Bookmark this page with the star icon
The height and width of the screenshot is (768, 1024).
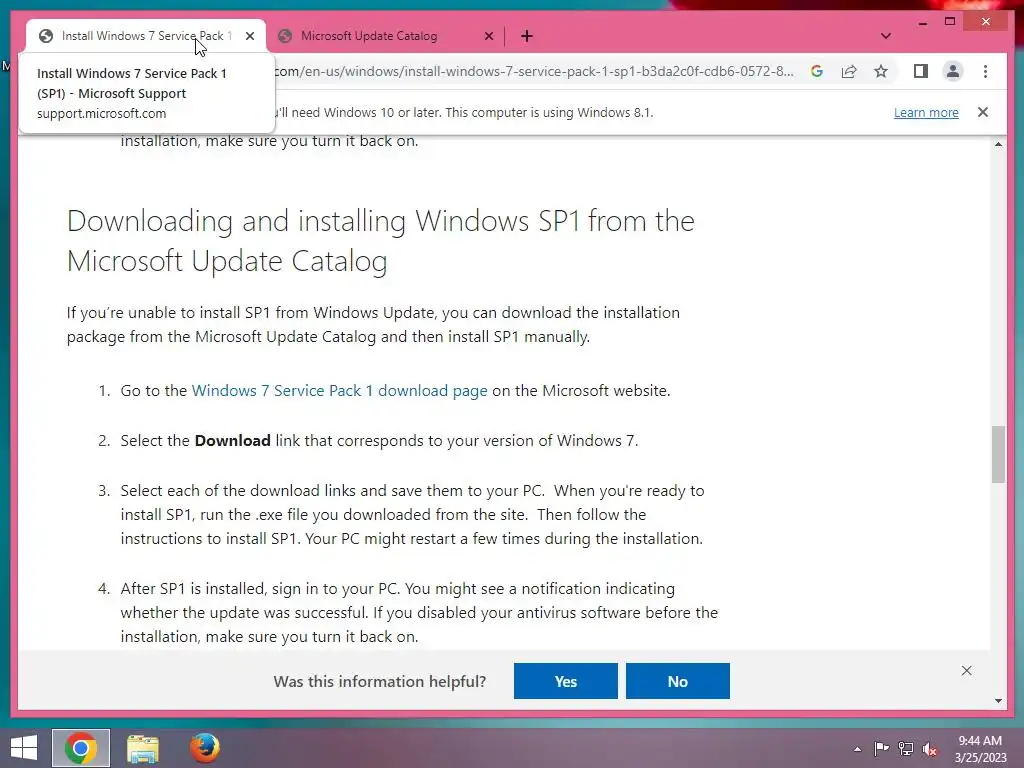(881, 71)
